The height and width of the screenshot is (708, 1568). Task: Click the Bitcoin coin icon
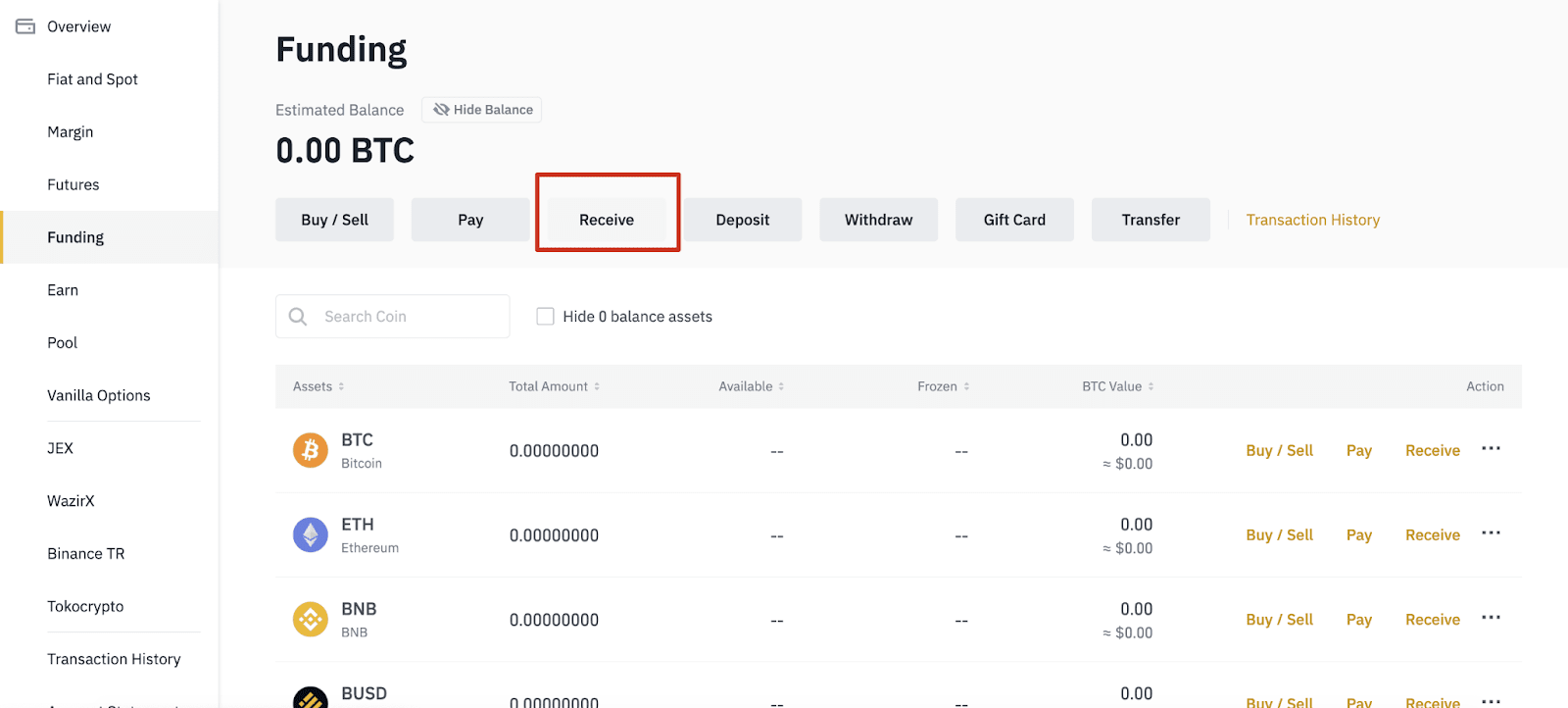coord(311,450)
